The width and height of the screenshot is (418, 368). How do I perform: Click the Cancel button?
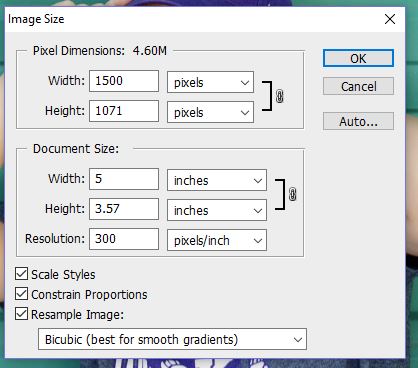(x=358, y=86)
